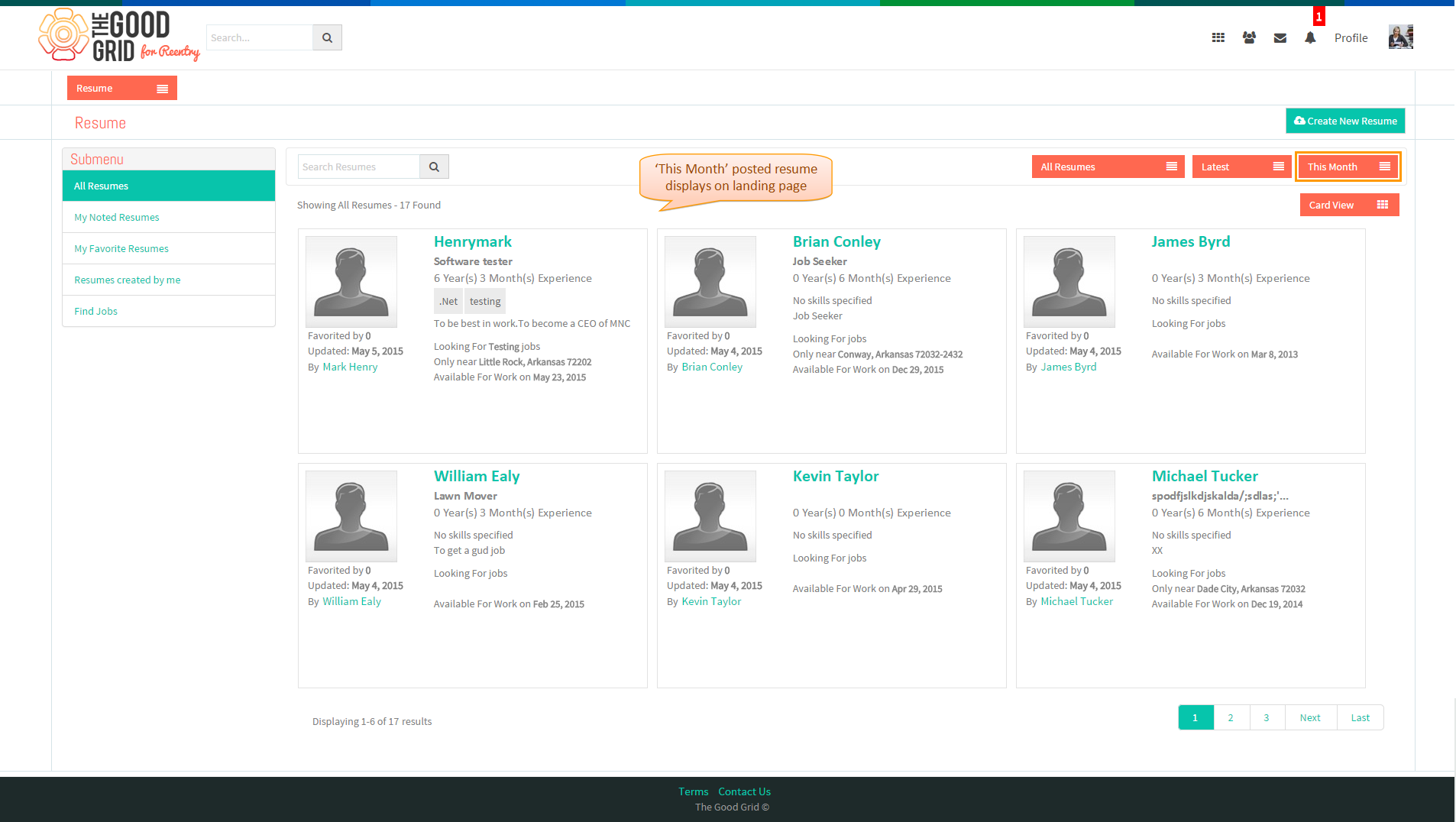
Task: Expand the All Resumes filter dropdown
Action: coord(1108,167)
